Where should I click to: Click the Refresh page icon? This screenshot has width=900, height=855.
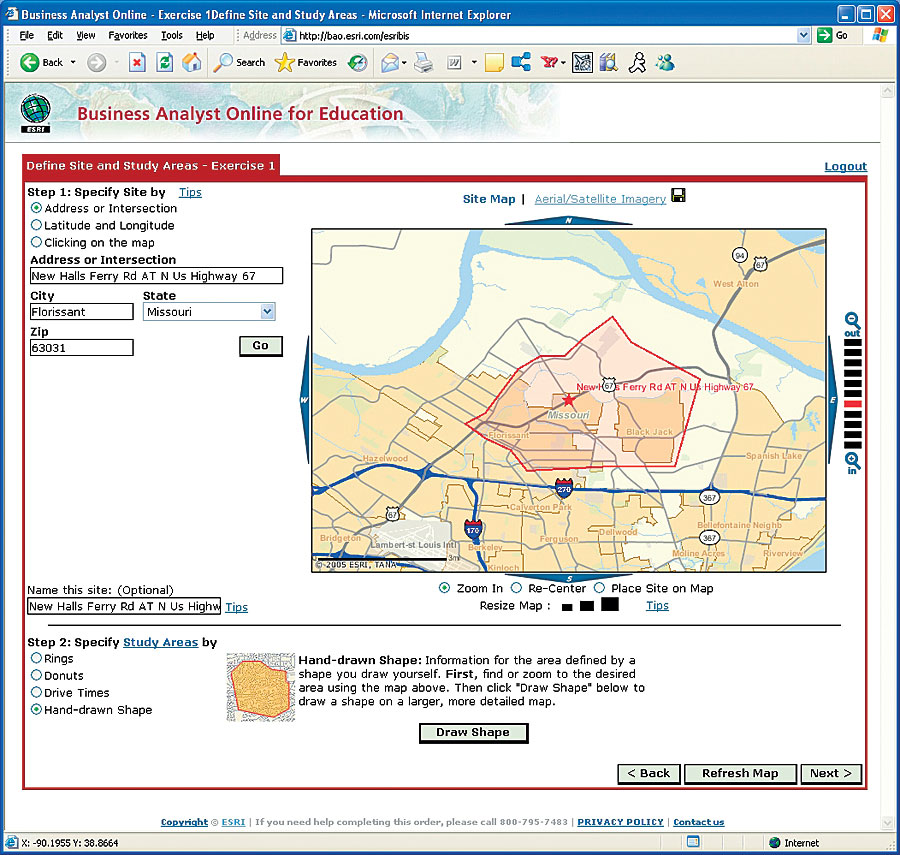click(165, 63)
